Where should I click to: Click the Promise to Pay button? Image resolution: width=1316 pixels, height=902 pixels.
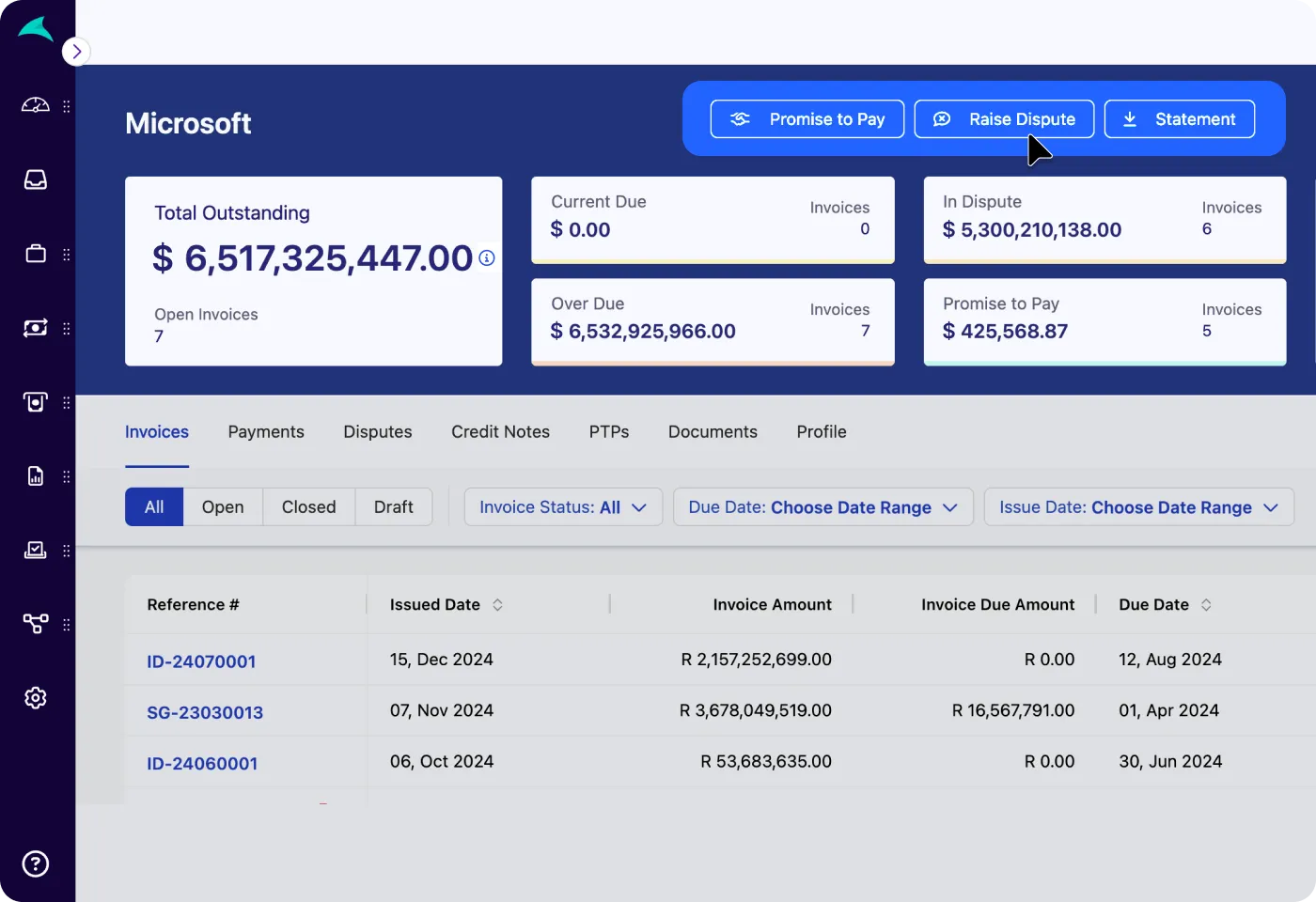[x=807, y=119]
